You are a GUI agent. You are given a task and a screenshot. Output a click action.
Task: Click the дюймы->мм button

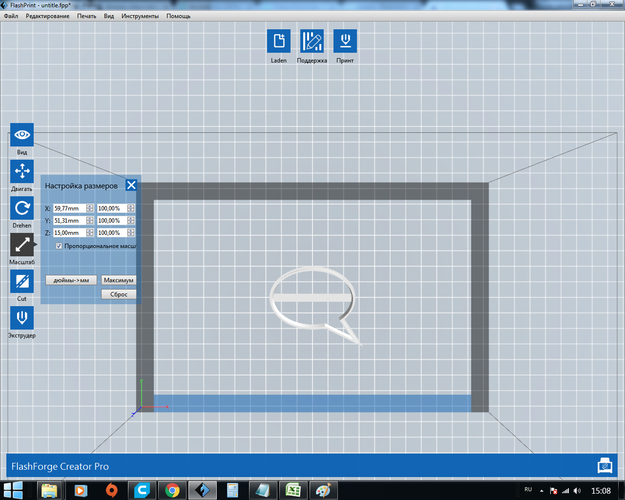[71, 280]
